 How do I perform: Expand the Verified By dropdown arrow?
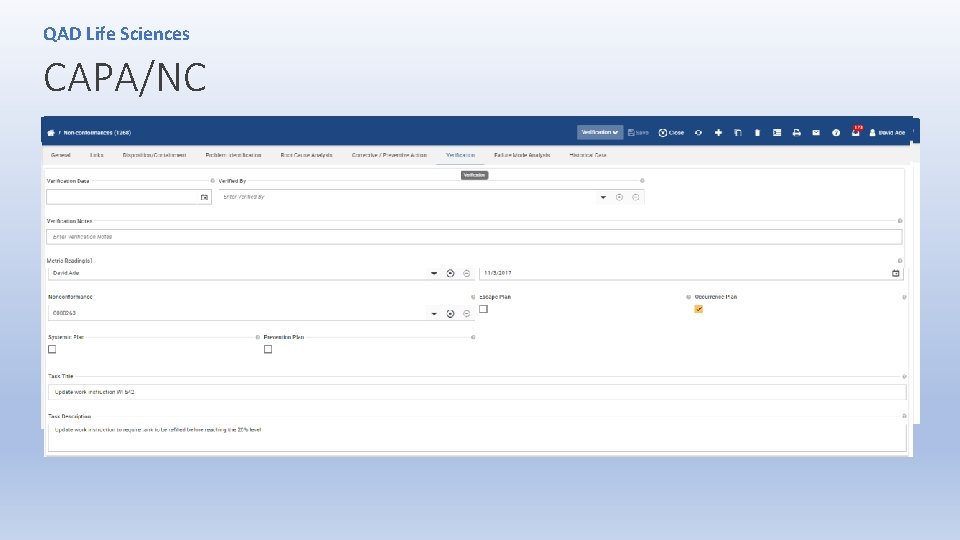tap(603, 197)
